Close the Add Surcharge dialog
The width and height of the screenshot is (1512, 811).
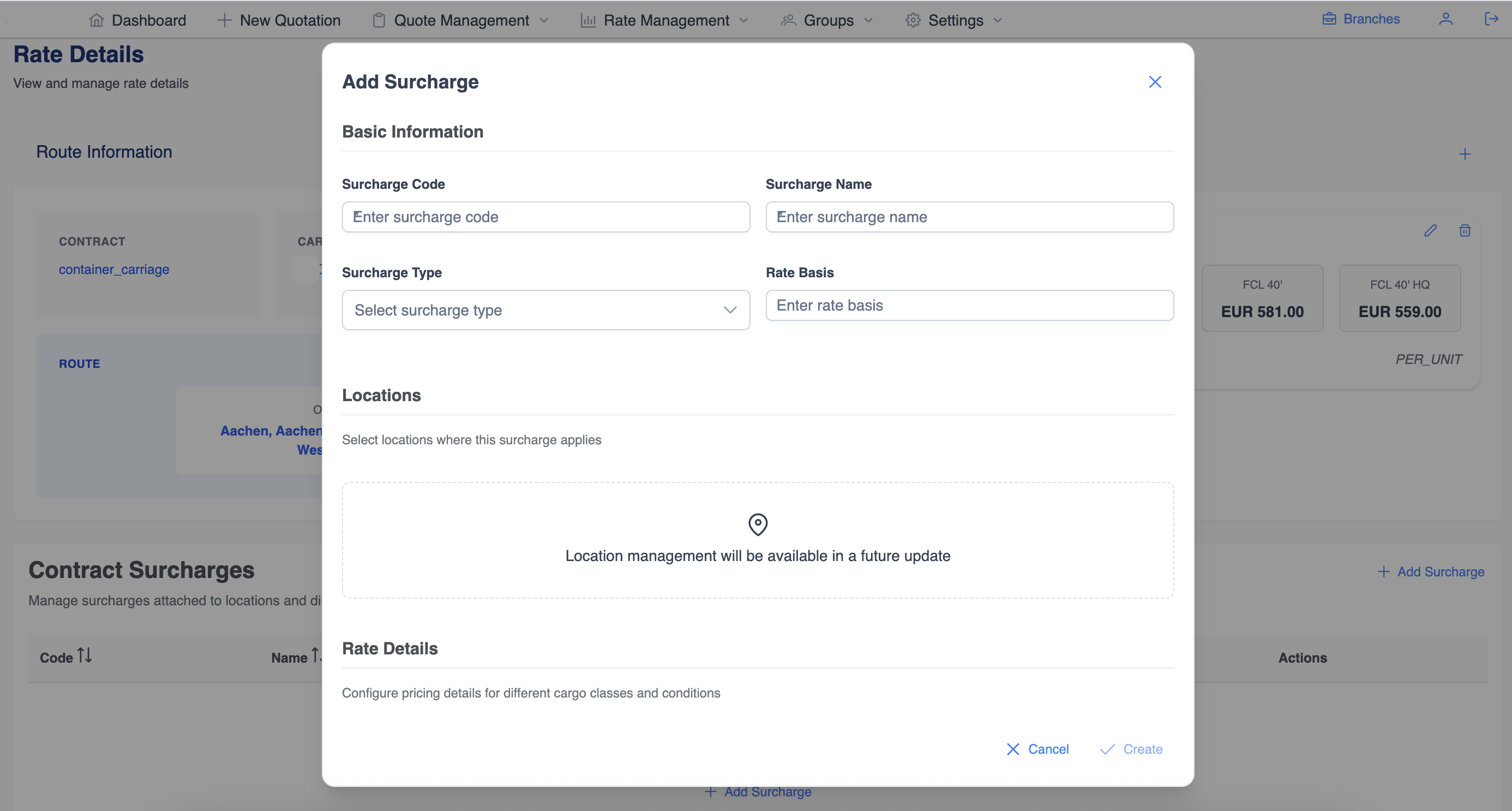(x=1155, y=82)
